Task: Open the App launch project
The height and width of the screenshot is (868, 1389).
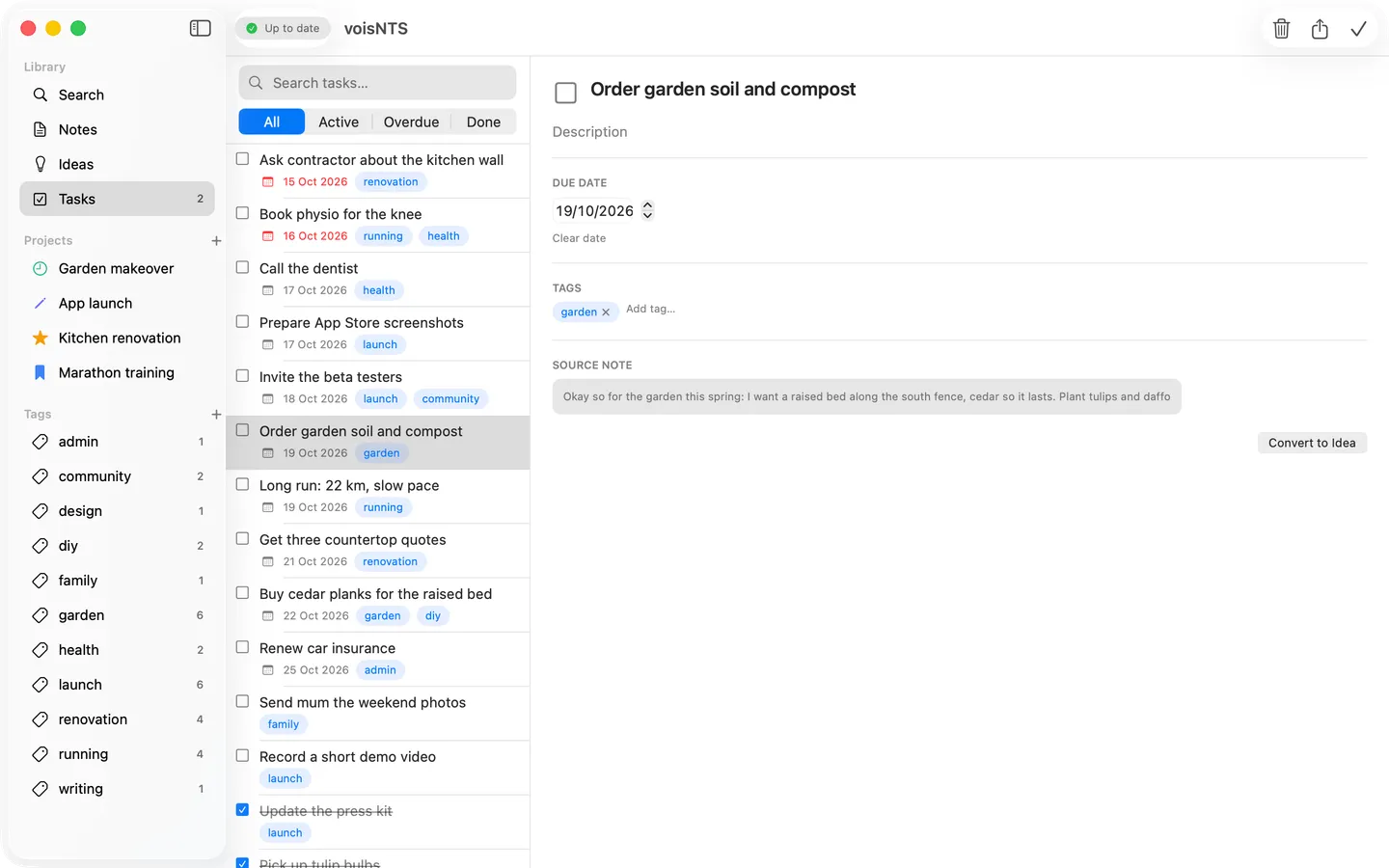Action: (117, 303)
